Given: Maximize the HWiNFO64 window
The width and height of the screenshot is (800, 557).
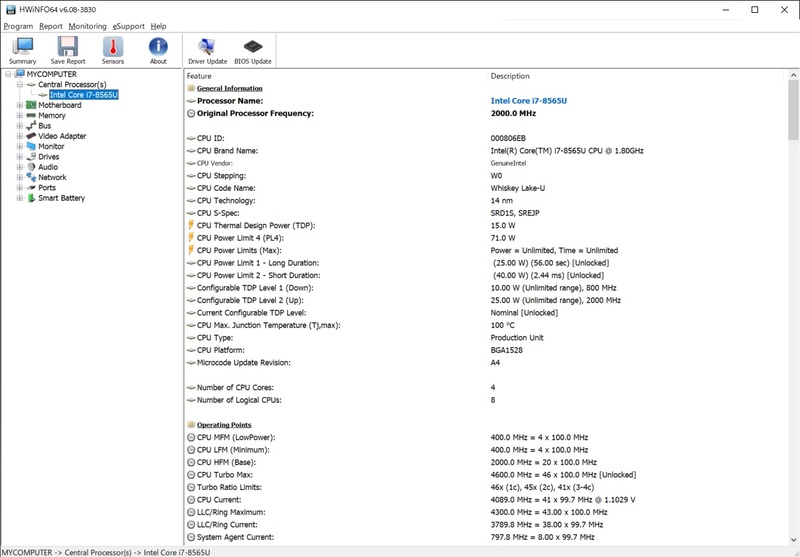Looking at the screenshot, I should pyautogui.click(x=755, y=10).
